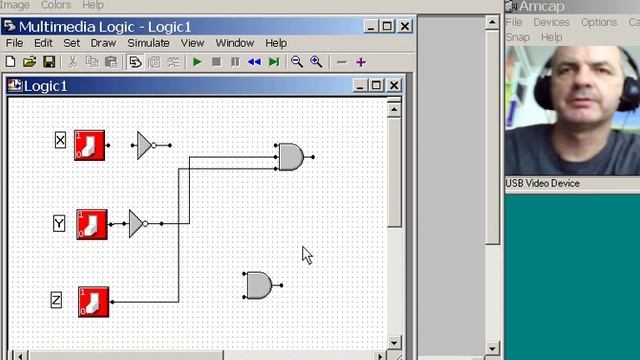The image size is (640, 360).
Task: Minimize the Multimedia Logic window
Action: pyautogui.click(x=371, y=27)
